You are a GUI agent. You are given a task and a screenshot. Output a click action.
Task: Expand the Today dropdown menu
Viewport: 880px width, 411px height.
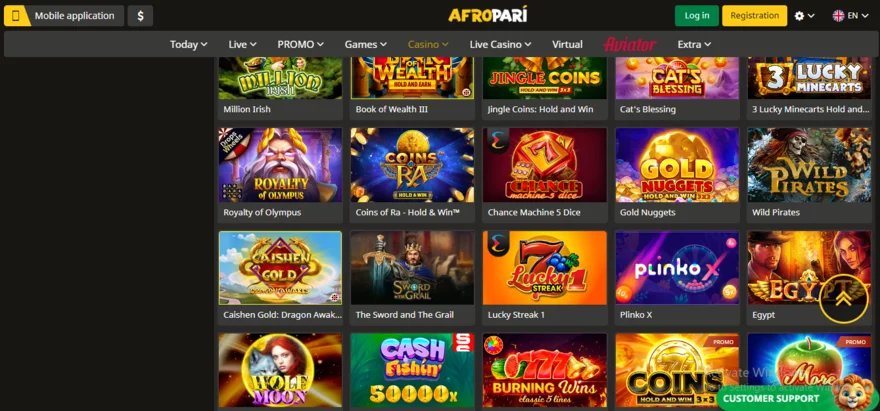(x=189, y=44)
